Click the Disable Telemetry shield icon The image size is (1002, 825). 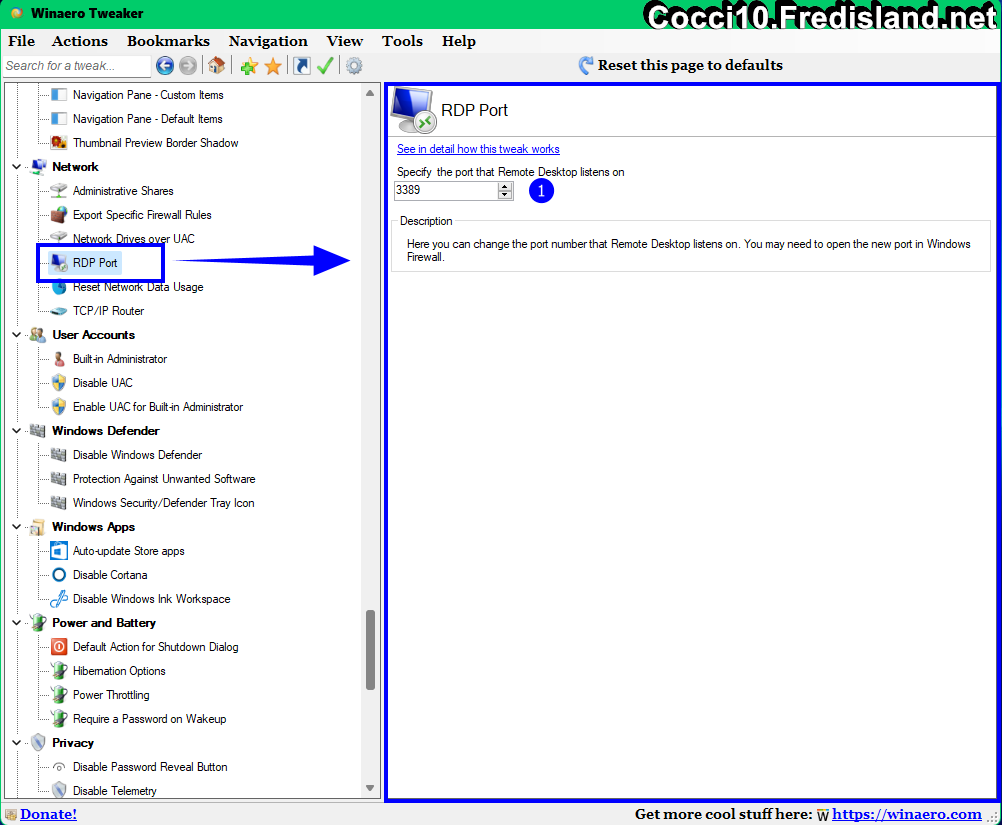(59, 790)
